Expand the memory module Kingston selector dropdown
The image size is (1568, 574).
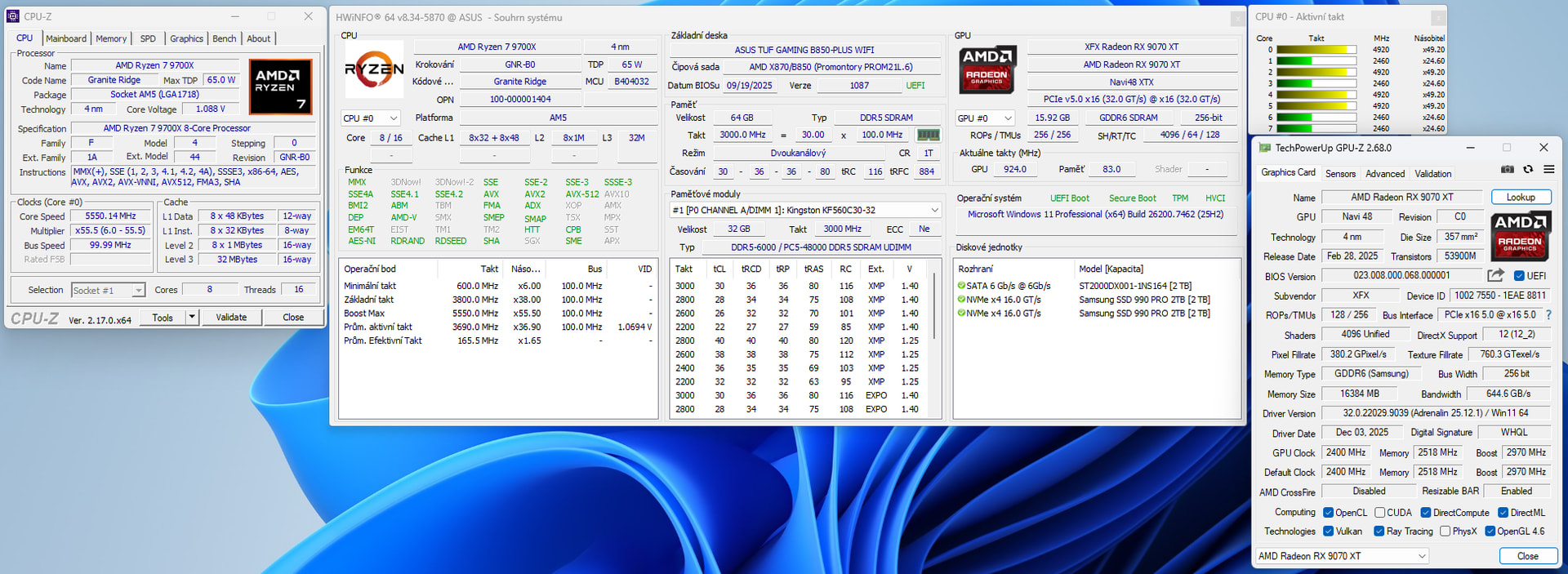[934, 211]
